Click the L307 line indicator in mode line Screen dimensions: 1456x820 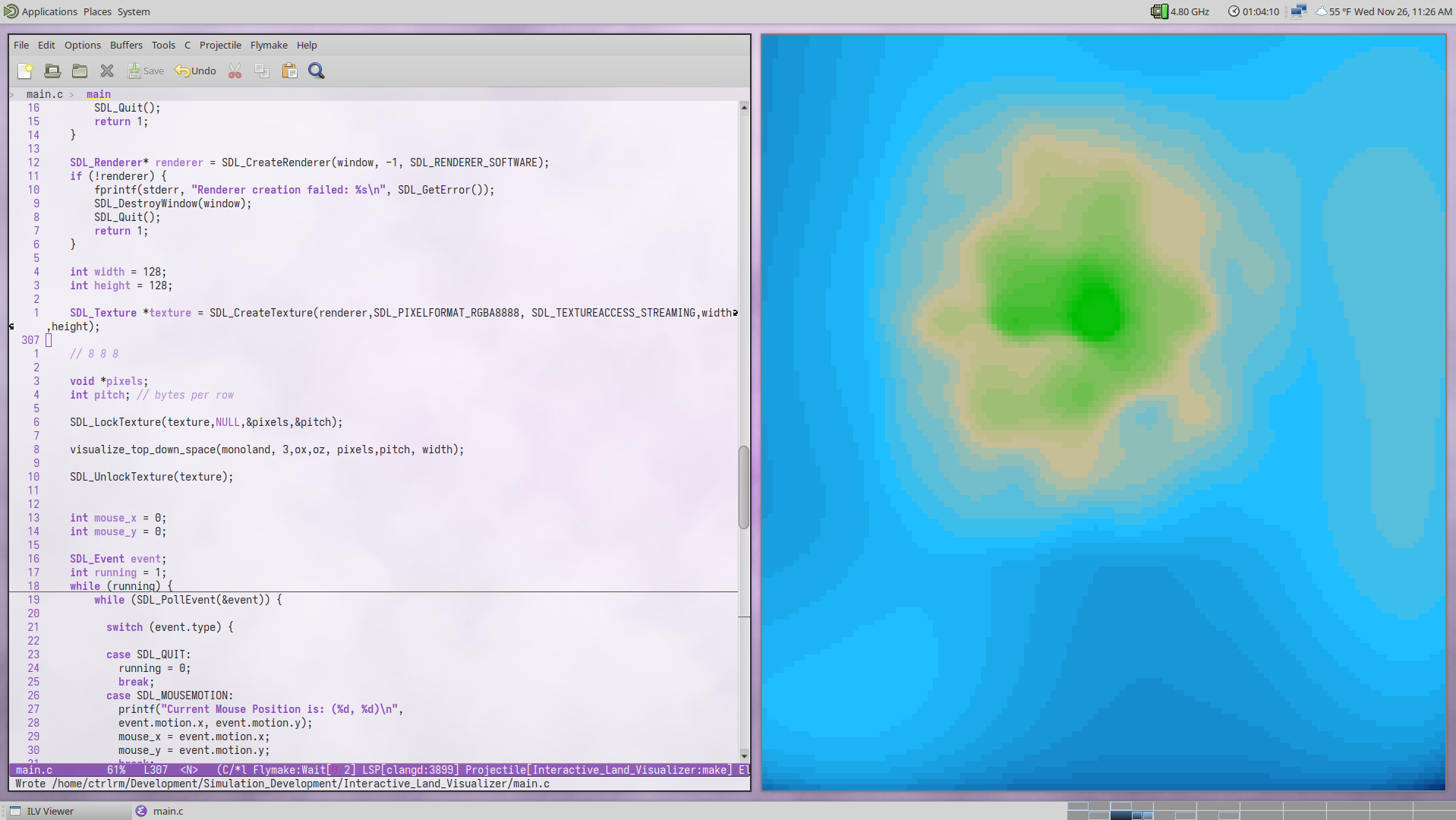156,770
